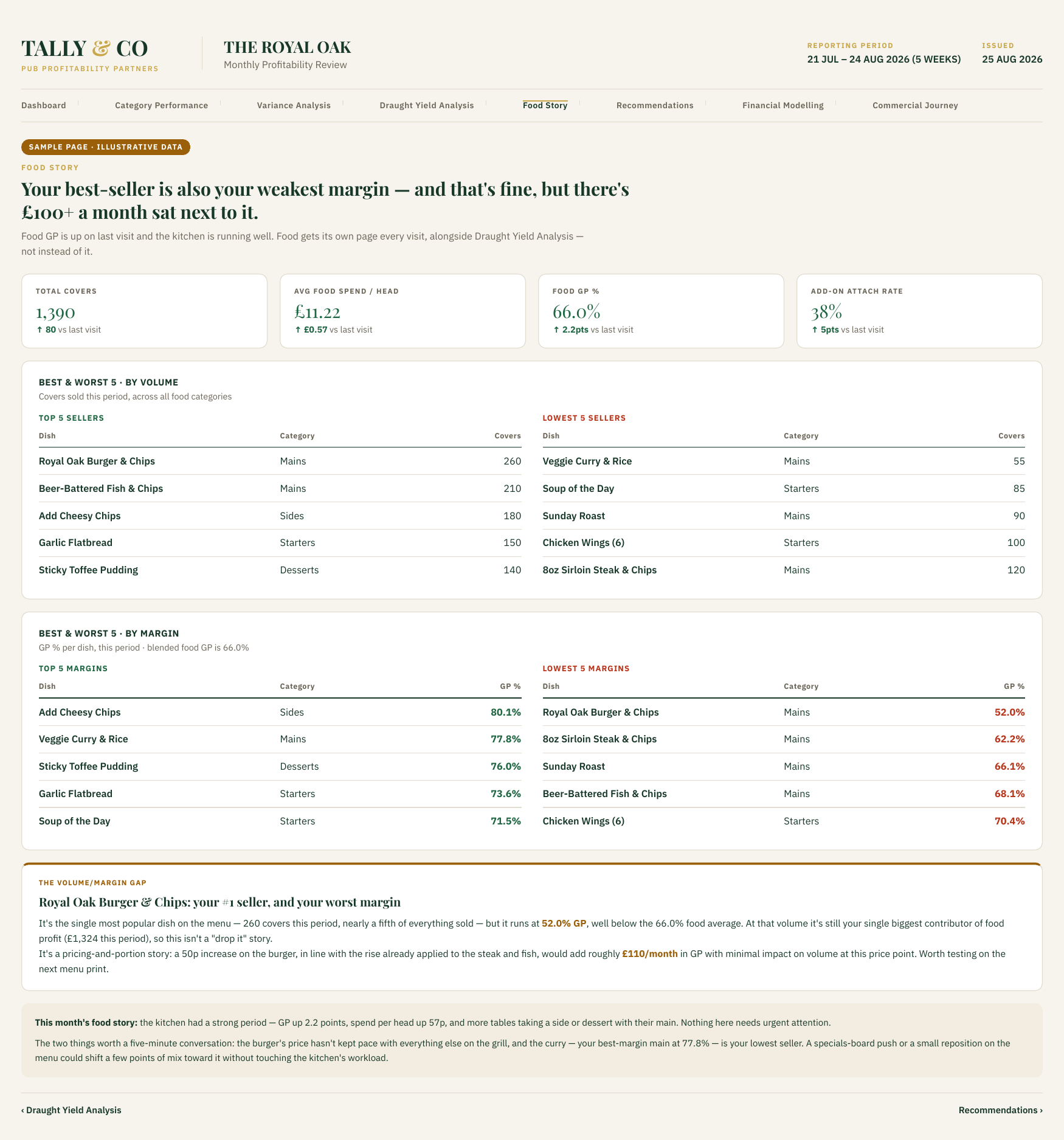Click the Sample Page Illustrative Data badge
The height and width of the screenshot is (1140, 1064).
[x=106, y=147]
